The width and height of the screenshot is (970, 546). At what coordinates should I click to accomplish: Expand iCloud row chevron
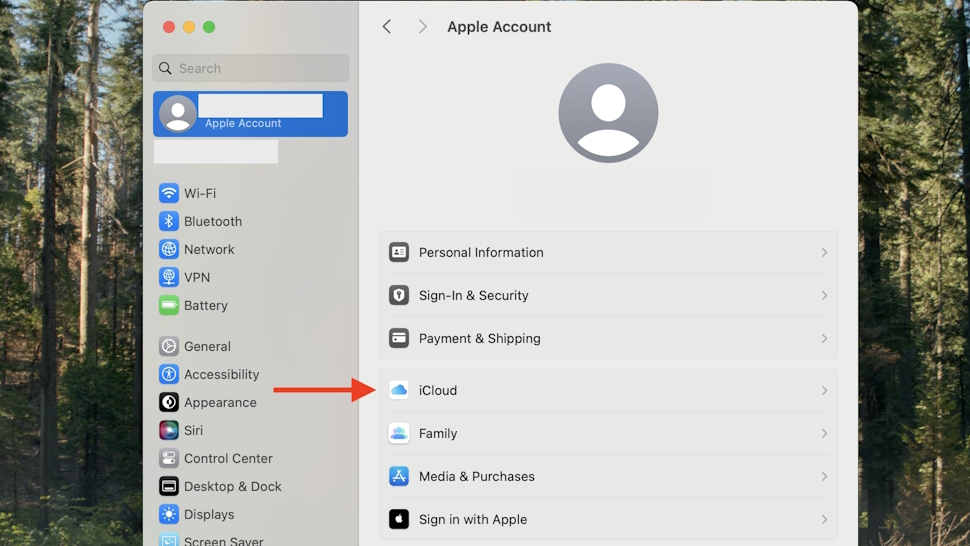point(824,390)
